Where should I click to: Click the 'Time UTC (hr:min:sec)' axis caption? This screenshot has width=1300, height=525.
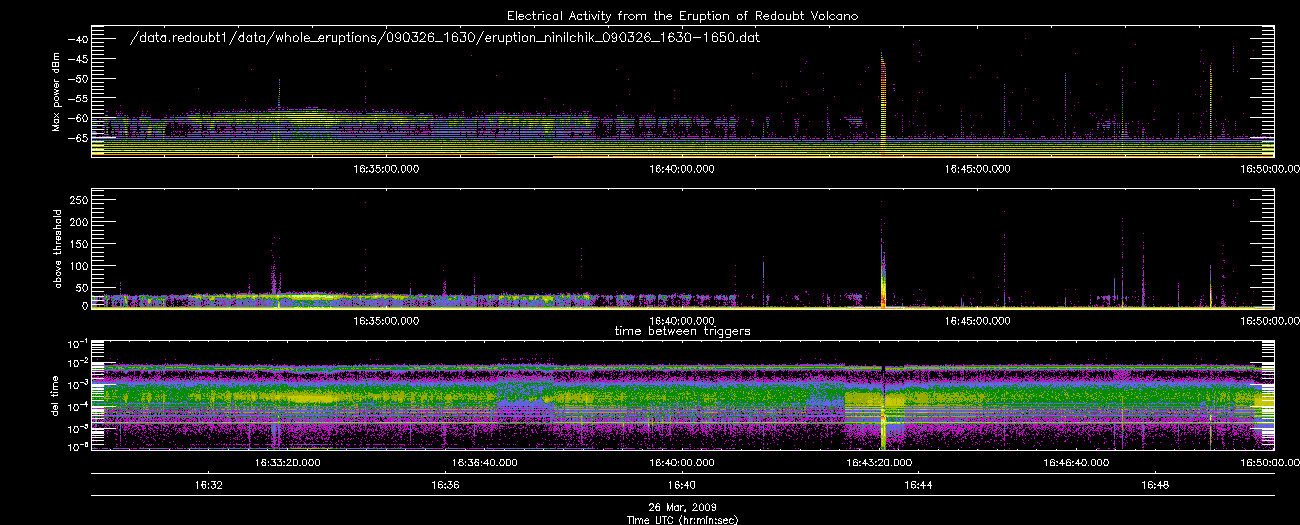point(683,520)
